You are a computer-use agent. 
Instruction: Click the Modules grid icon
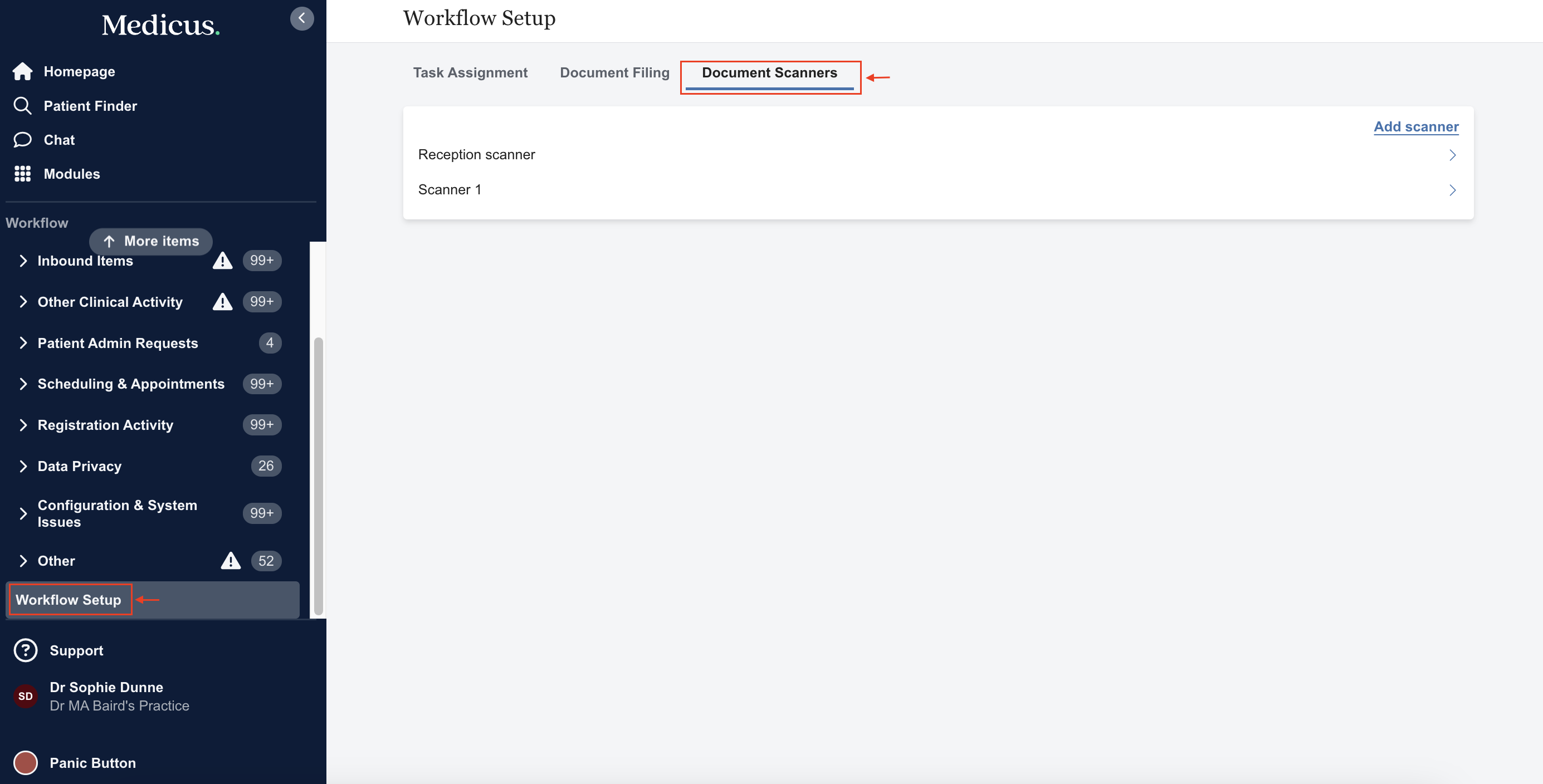(x=22, y=174)
